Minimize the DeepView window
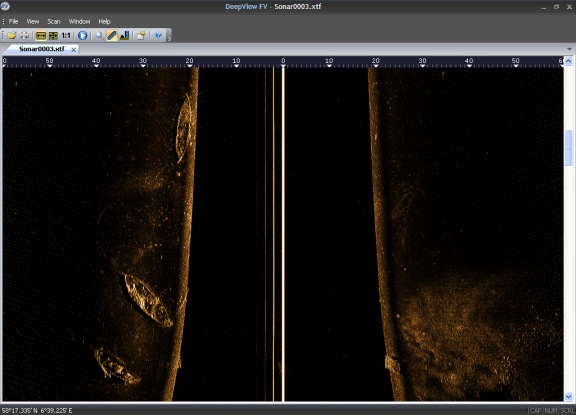Viewport: 576px width, 415px height. tap(544, 7)
